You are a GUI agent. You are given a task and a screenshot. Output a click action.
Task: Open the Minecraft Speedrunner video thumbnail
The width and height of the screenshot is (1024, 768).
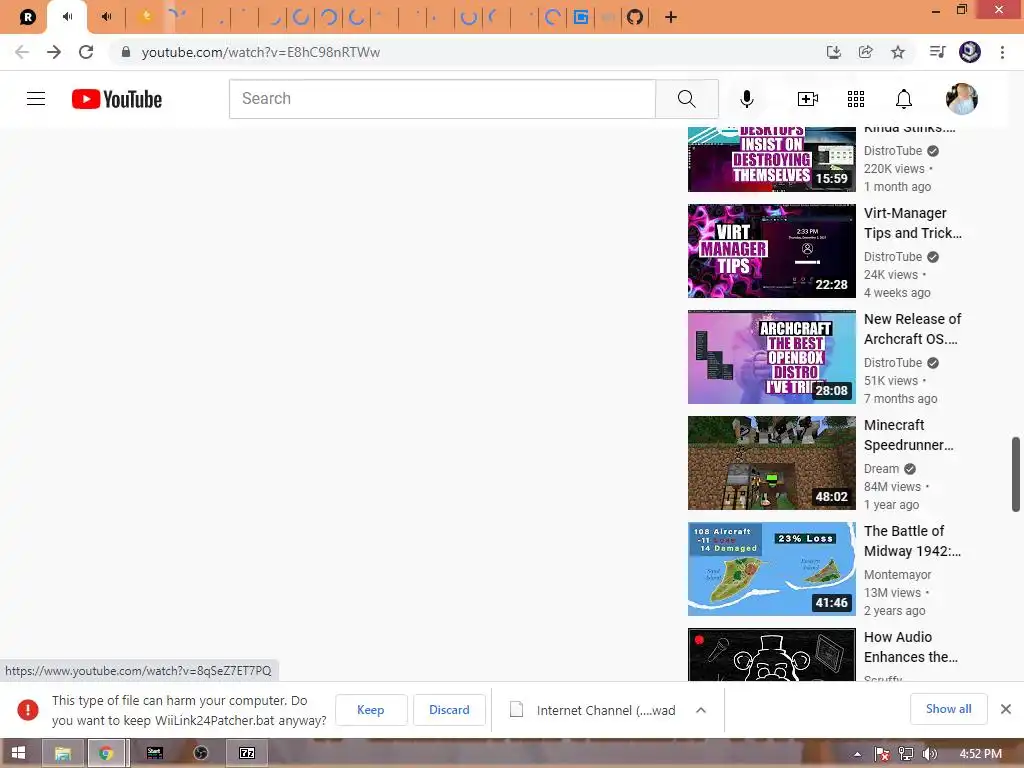(x=771, y=462)
